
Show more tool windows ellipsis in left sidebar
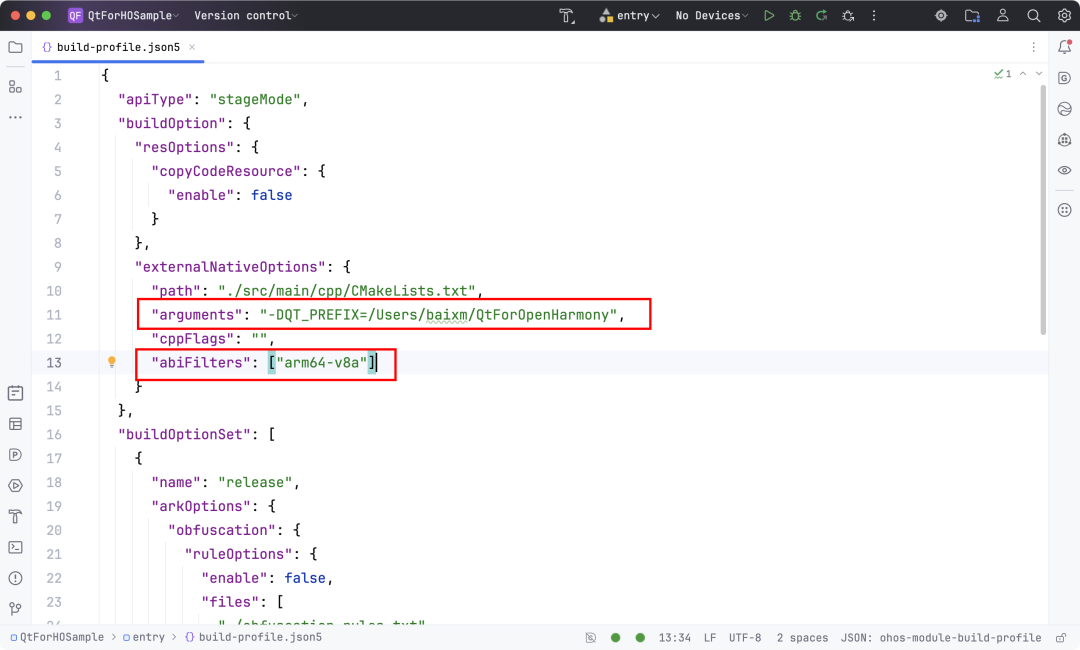point(15,118)
